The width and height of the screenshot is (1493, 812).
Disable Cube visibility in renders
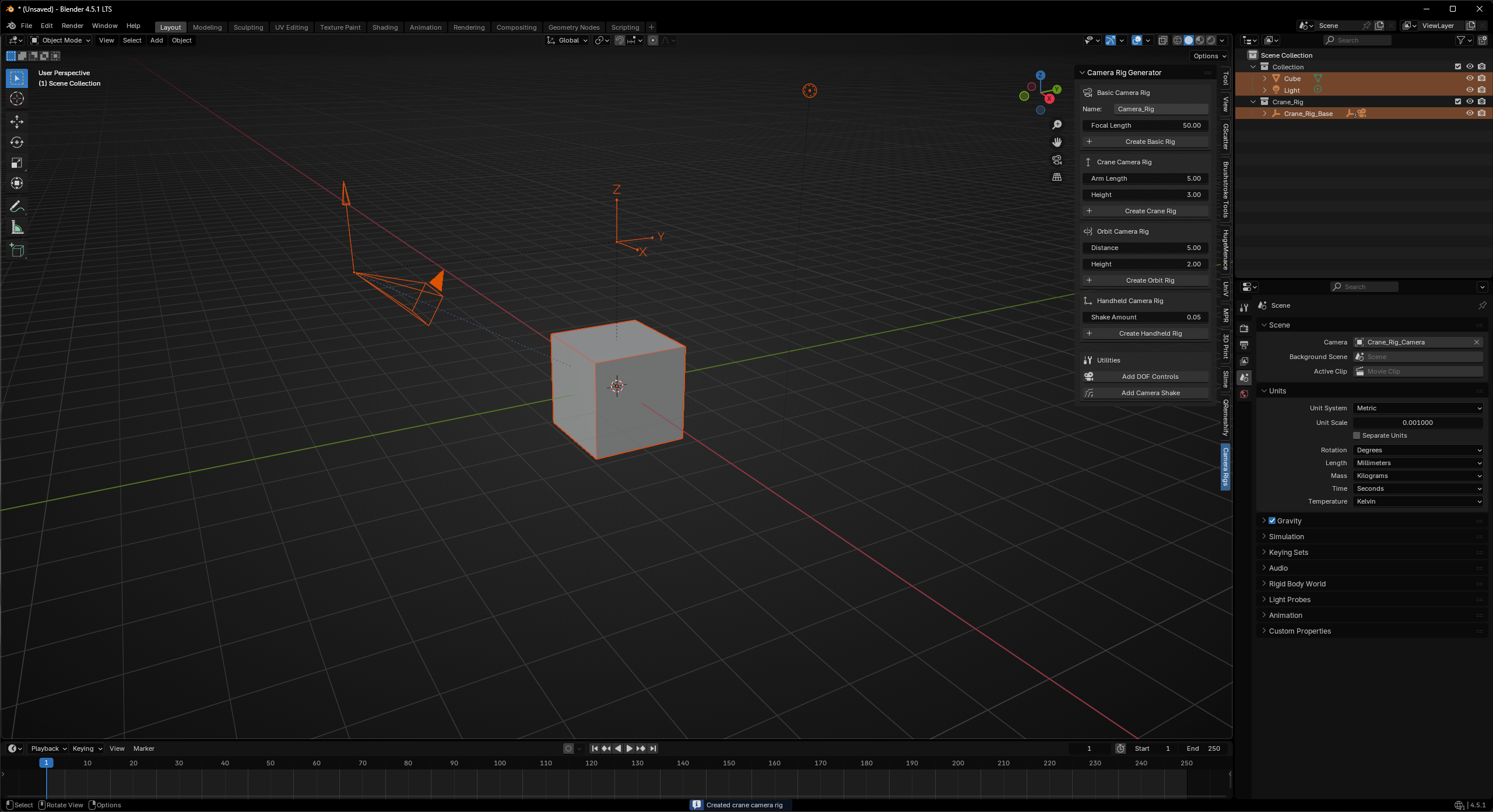pyautogui.click(x=1481, y=78)
